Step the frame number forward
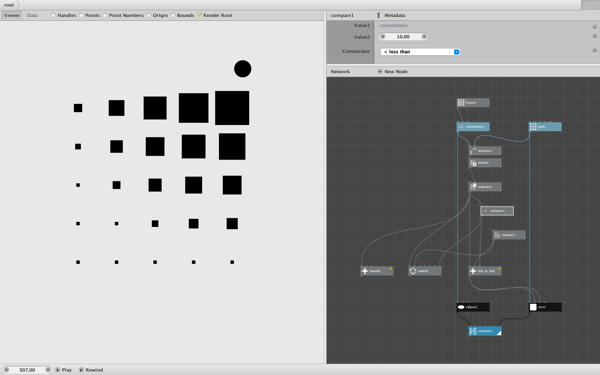Screen dimensions: 600x375 48,370
